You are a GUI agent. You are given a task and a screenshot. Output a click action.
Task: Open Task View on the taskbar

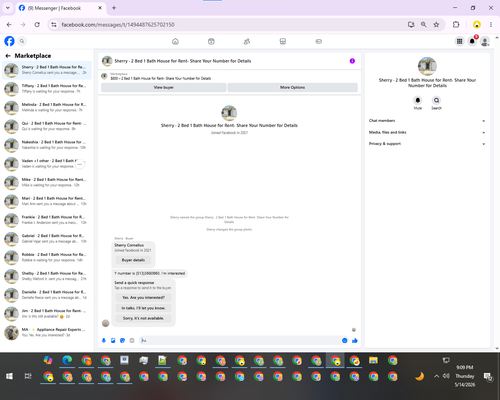pos(28,376)
